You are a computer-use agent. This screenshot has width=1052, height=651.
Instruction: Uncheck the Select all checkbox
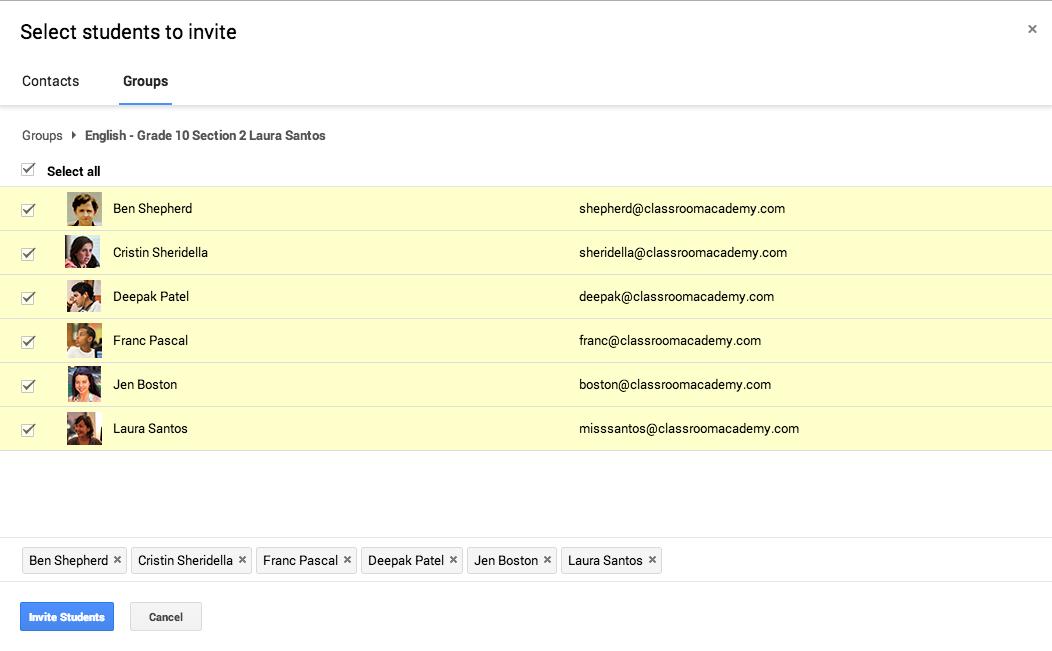28,170
